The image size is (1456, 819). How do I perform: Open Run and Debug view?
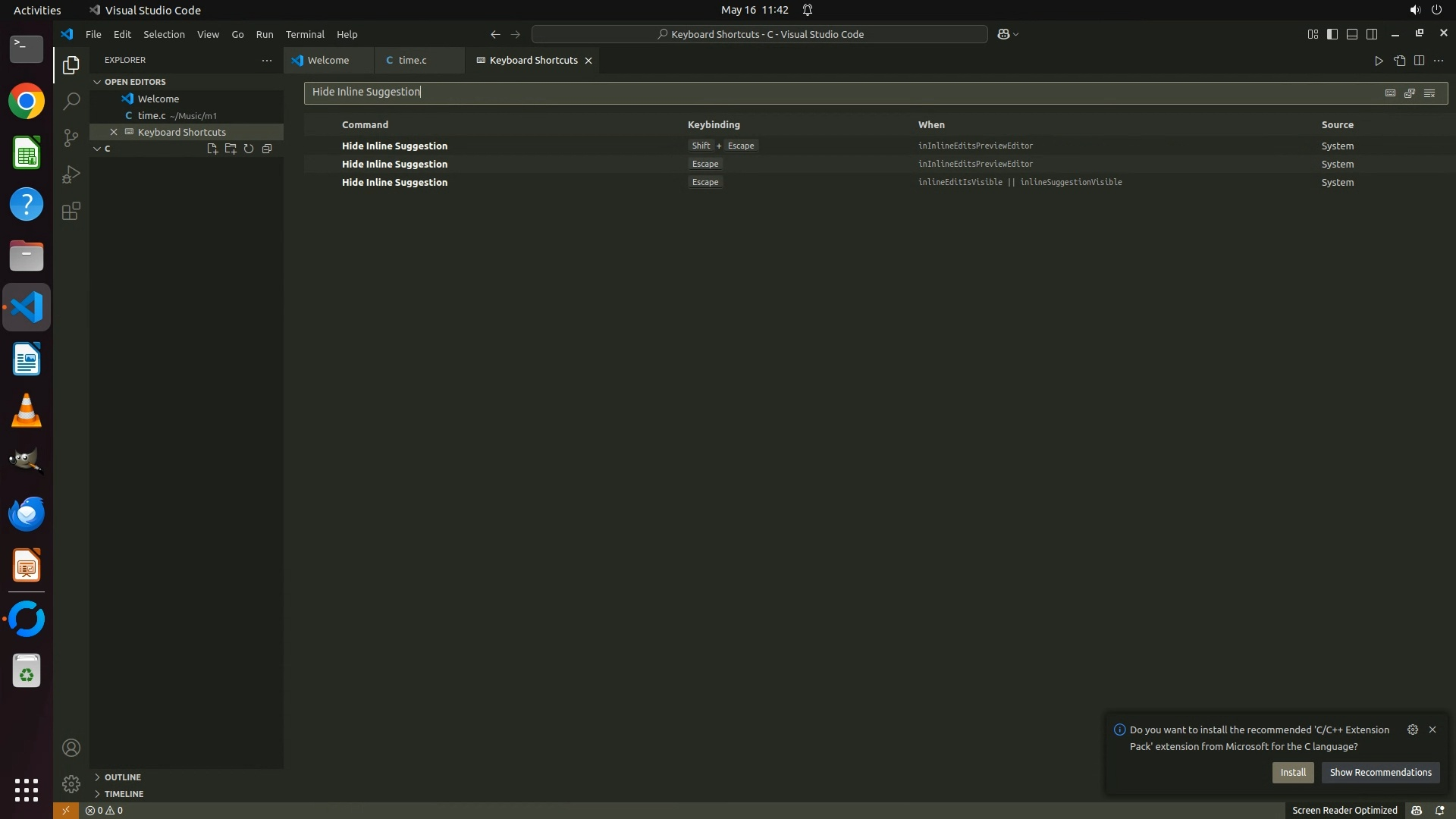[71, 174]
